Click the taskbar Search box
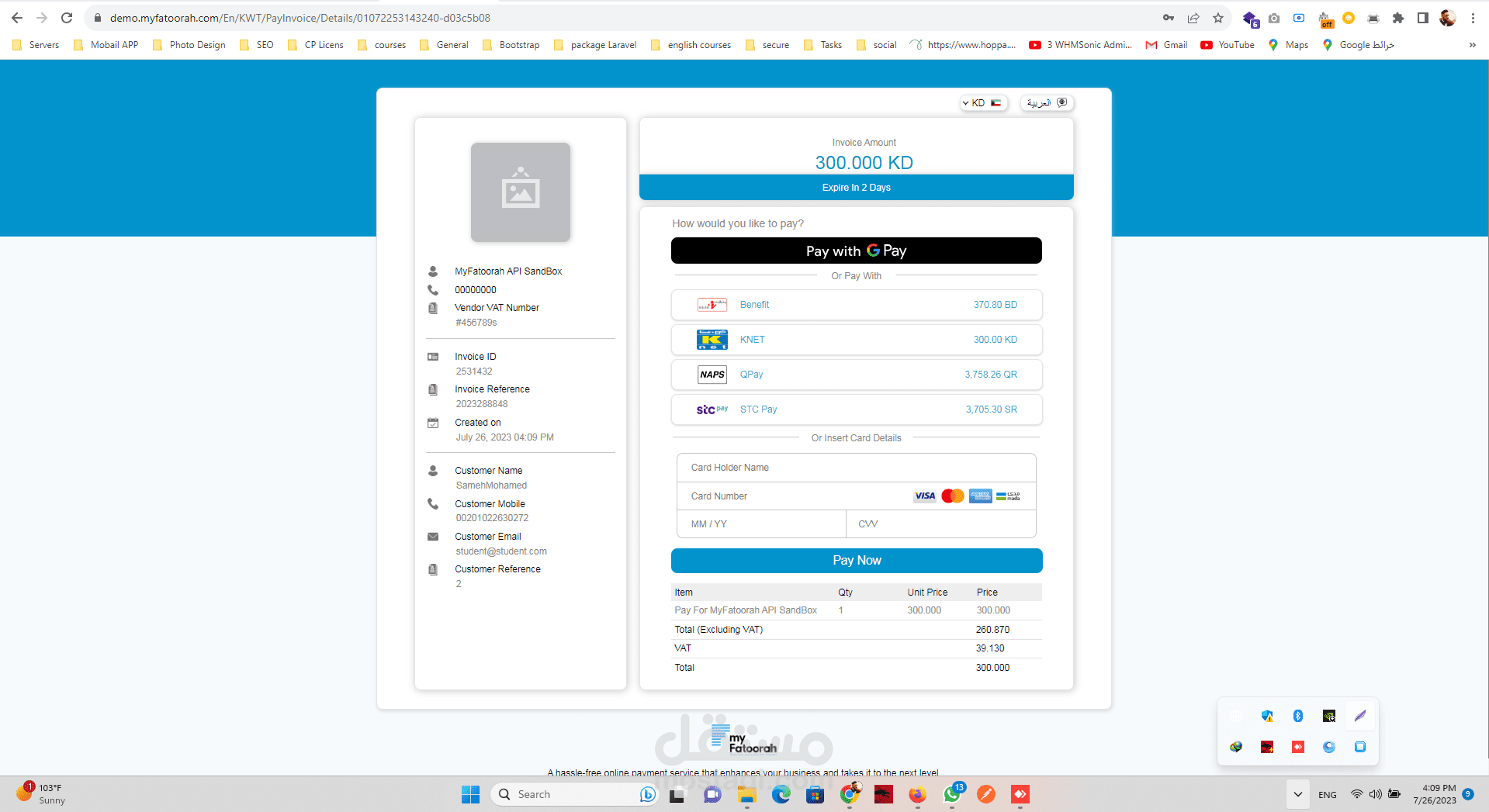 tap(575, 794)
